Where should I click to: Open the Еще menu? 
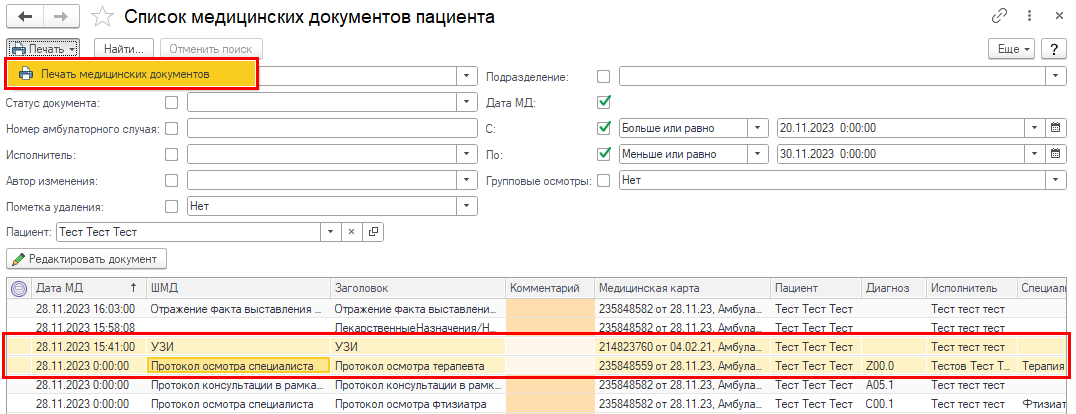[1010, 49]
